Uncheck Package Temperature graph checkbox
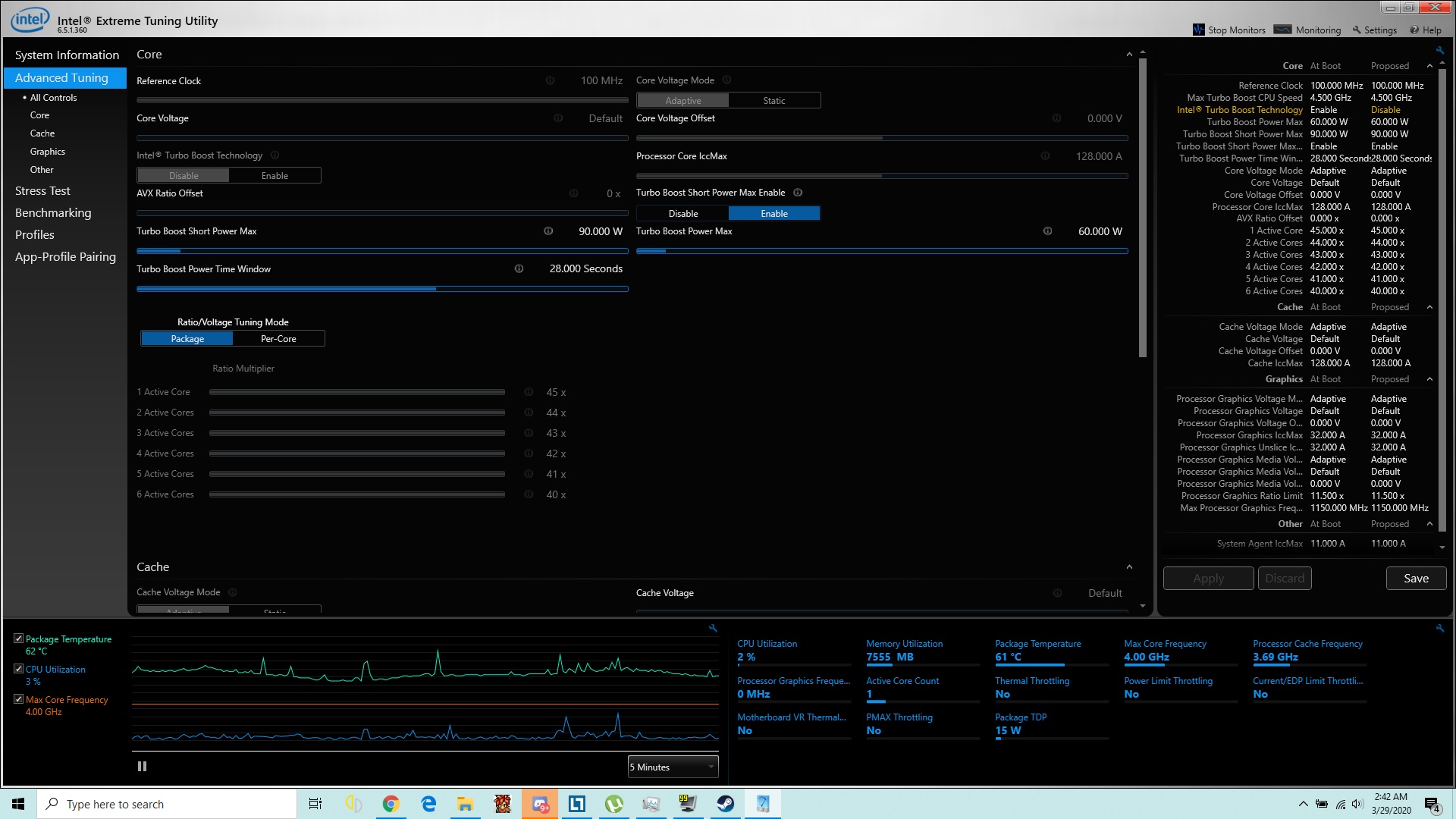 point(19,639)
